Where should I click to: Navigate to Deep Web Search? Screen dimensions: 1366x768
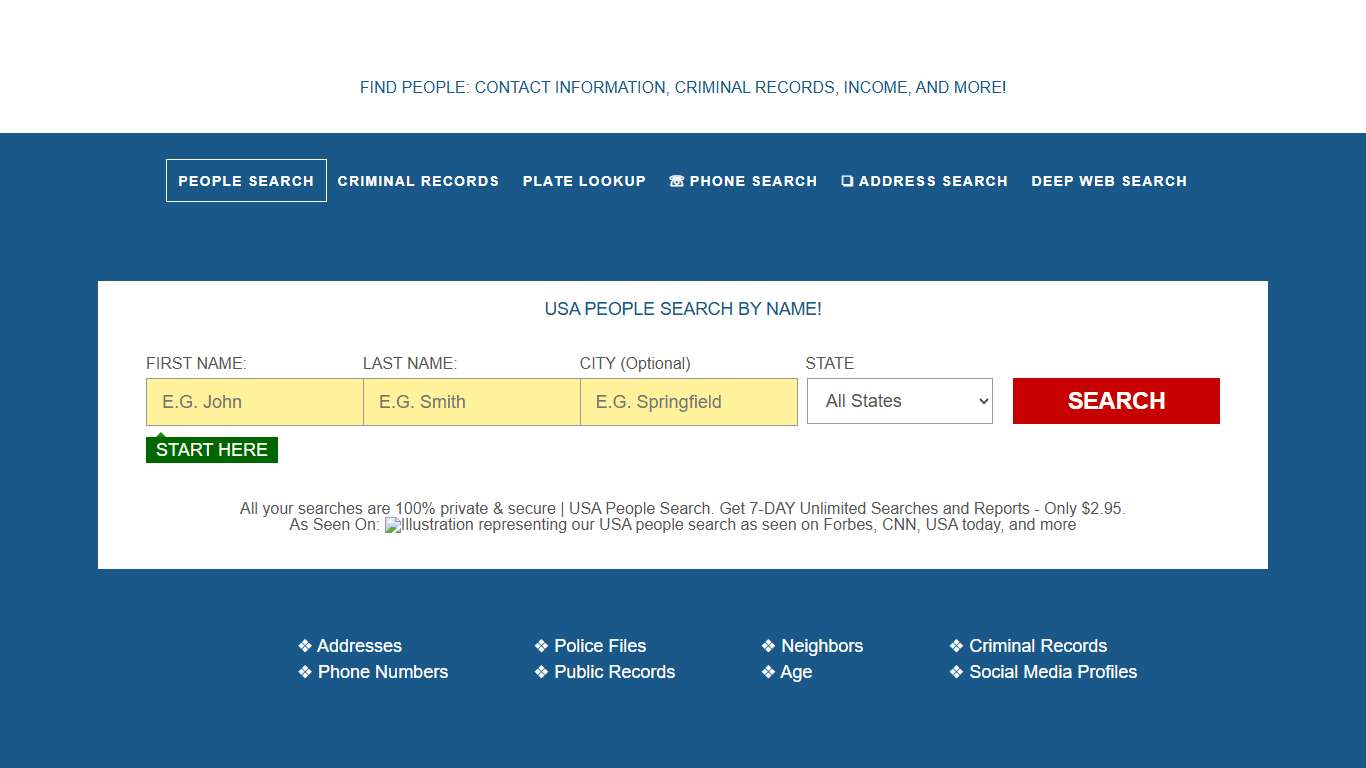click(x=1109, y=181)
